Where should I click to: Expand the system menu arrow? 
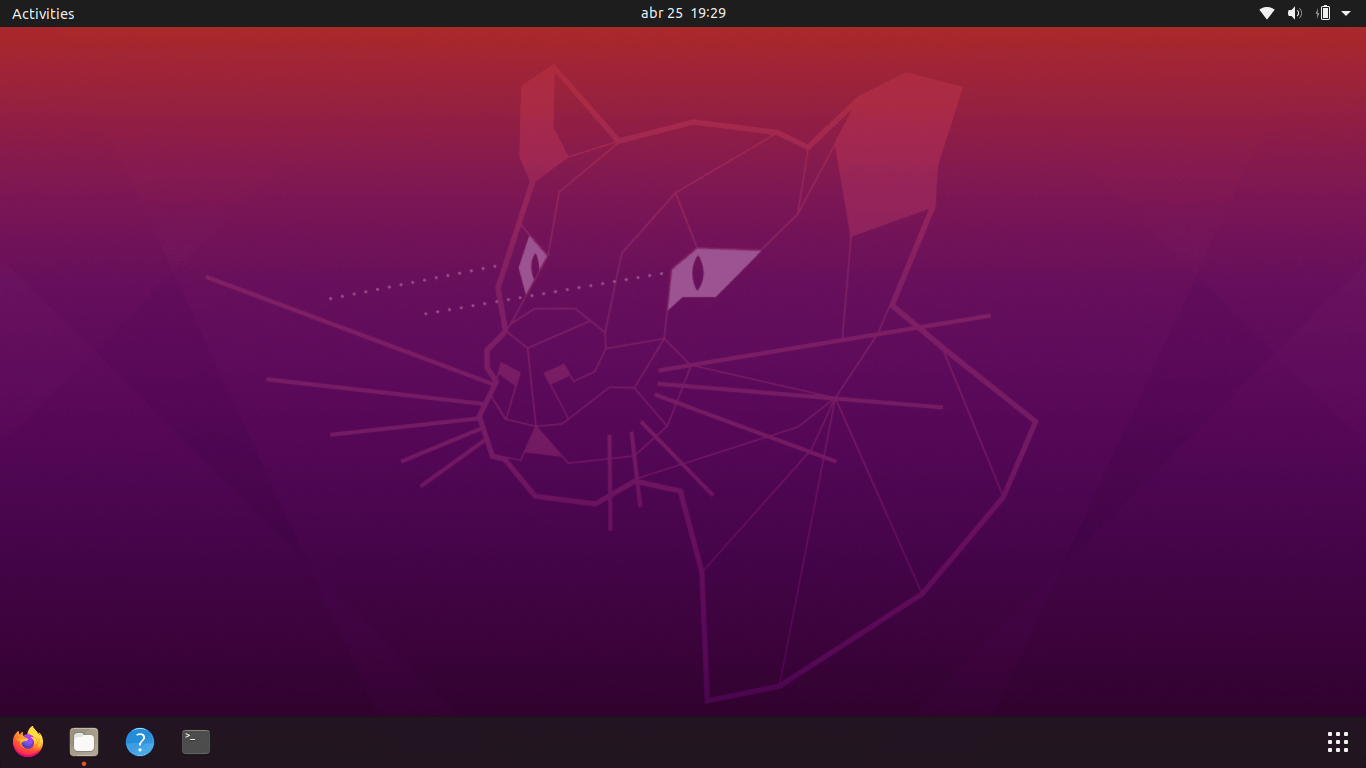coord(1346,13)
